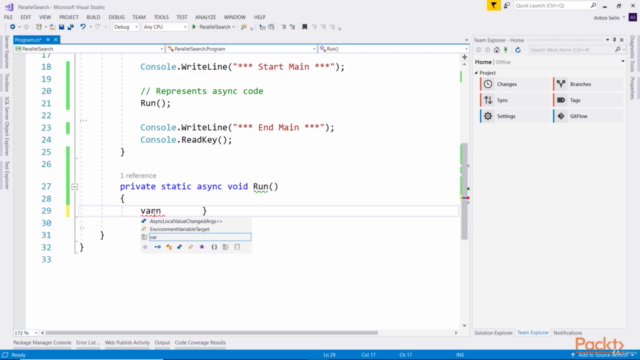Open the Package Manager Console tab
This screenshot has height=360, width=640.
point(42,342)
